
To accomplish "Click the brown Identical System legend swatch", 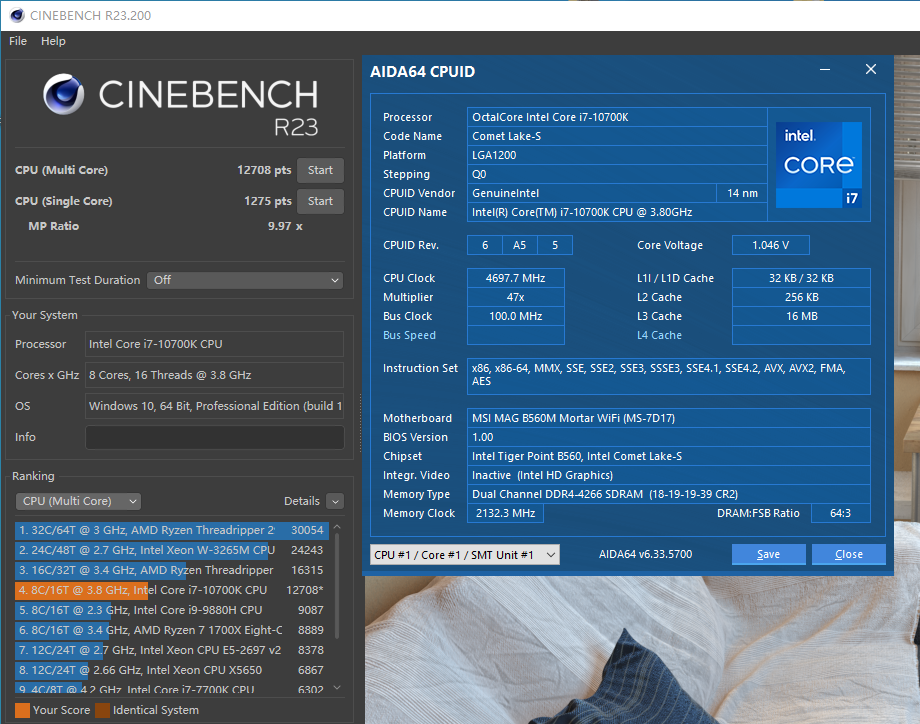I will tap(103, 711).
